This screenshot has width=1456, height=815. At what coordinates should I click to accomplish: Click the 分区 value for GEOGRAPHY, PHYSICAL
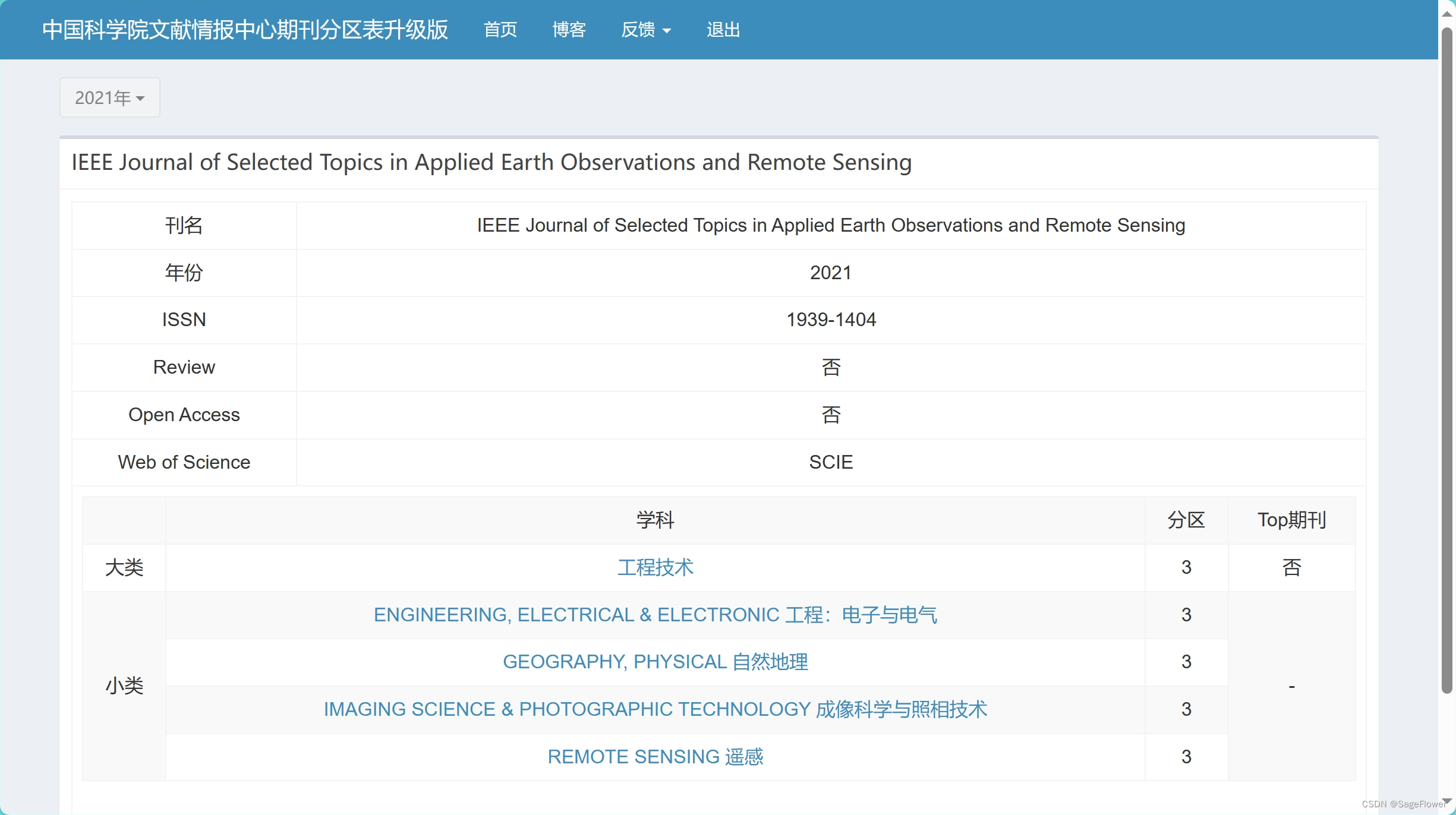tap(1186, 662)
